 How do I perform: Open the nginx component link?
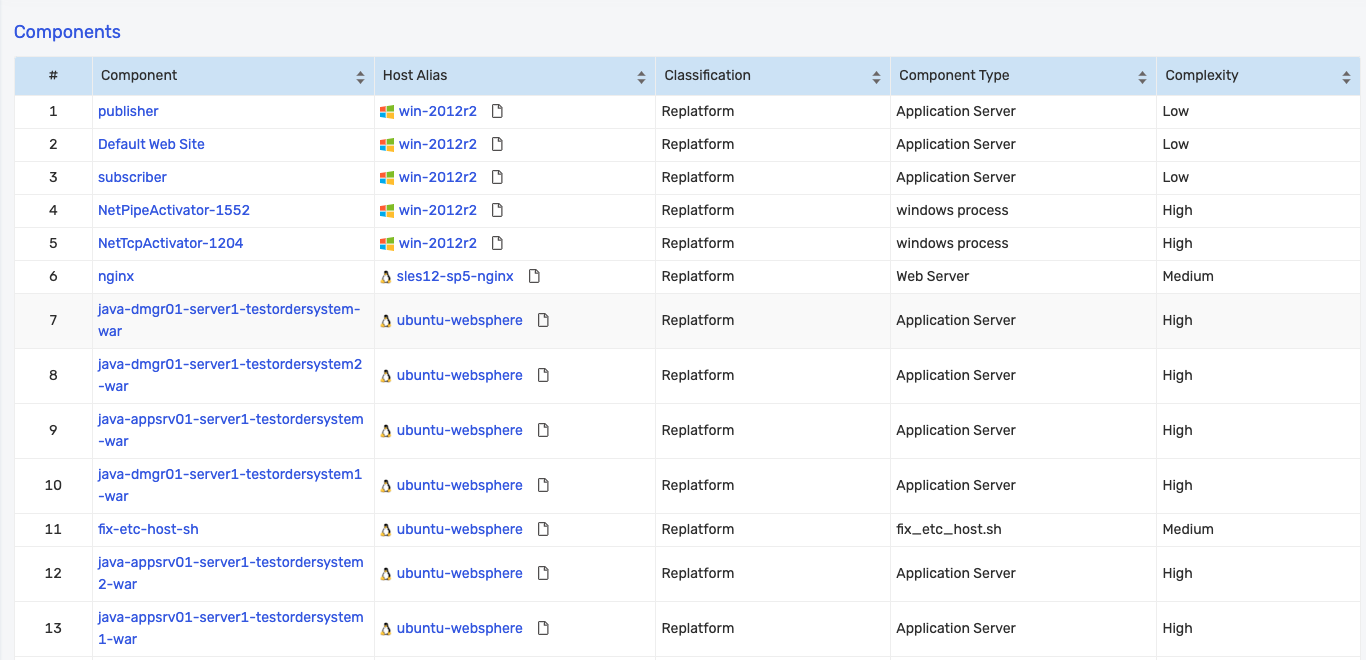[x=116, y=276]
